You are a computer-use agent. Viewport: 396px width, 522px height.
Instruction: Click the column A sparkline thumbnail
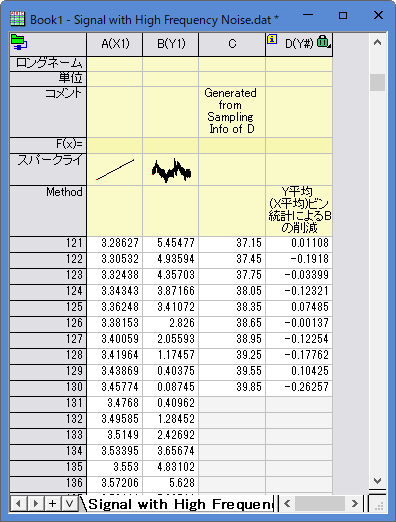point(115,169)
